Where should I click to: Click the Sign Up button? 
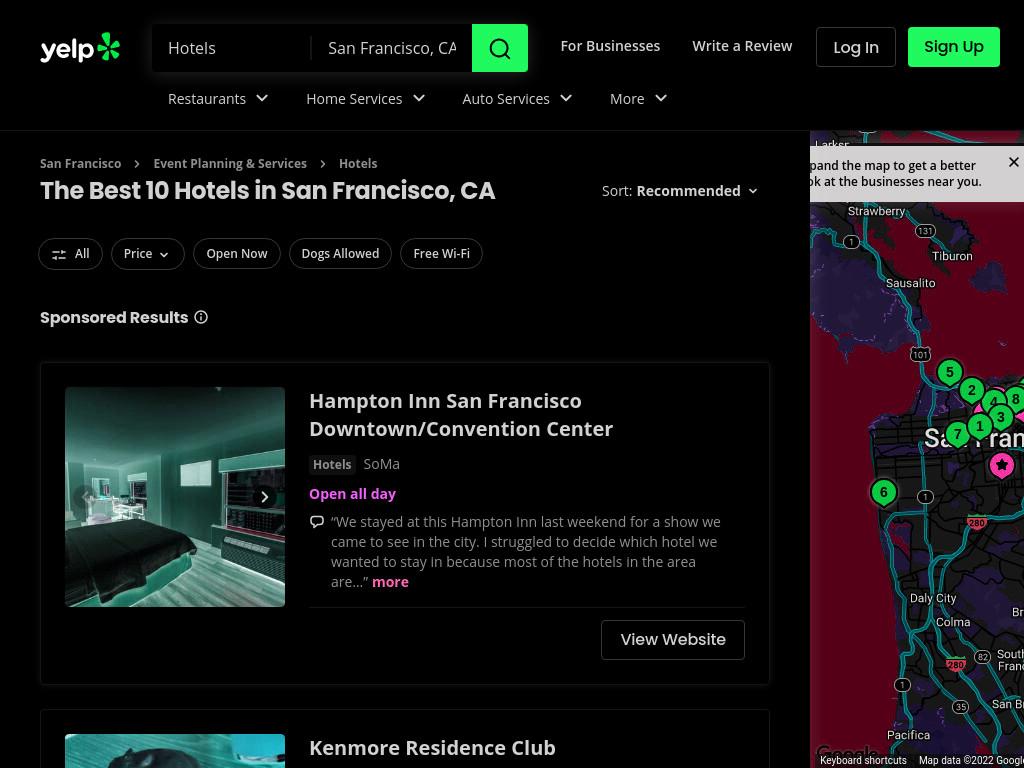(x=953, y=47)
